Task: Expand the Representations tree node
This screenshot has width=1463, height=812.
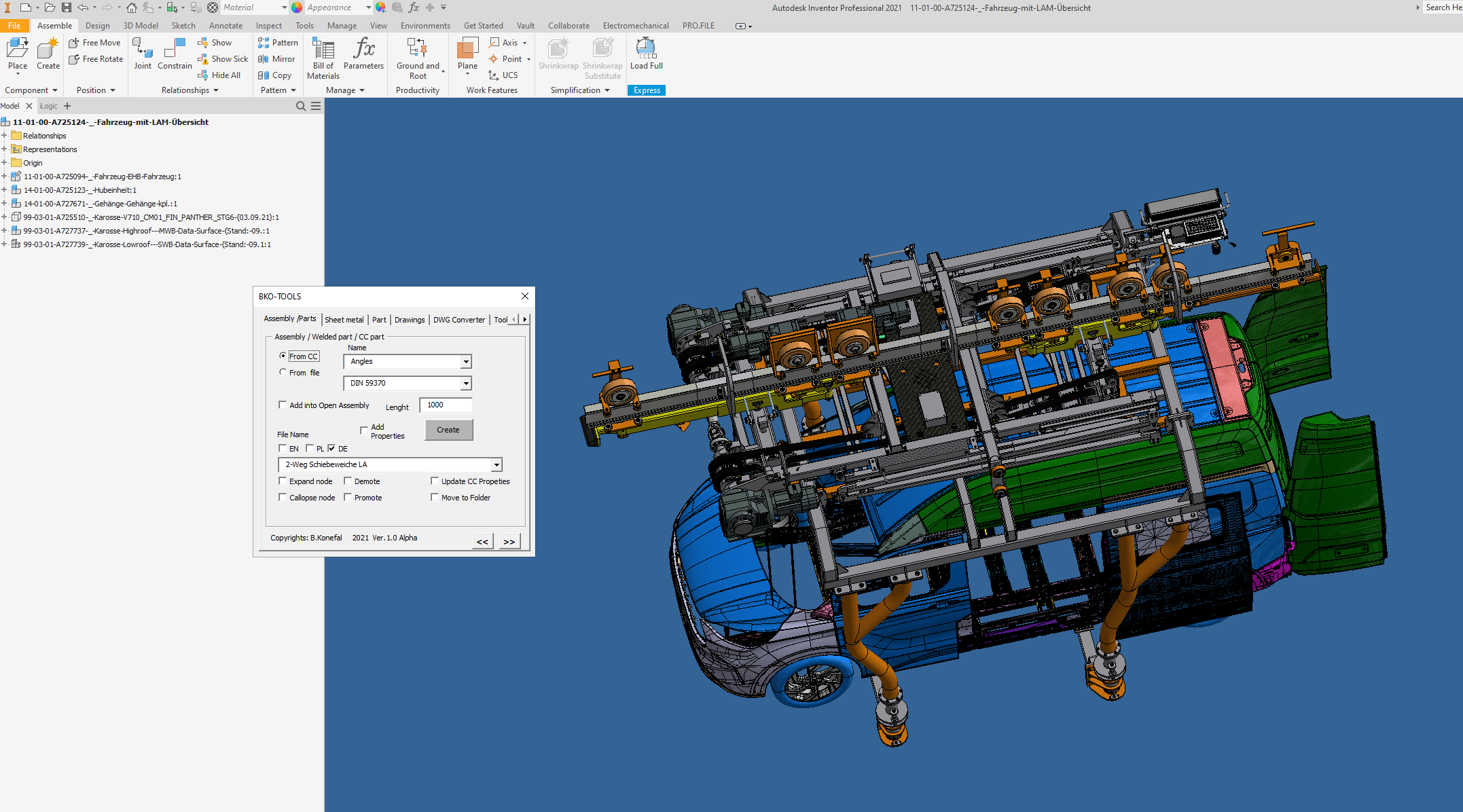Action: pyautogui.click(x=4, y=149)
